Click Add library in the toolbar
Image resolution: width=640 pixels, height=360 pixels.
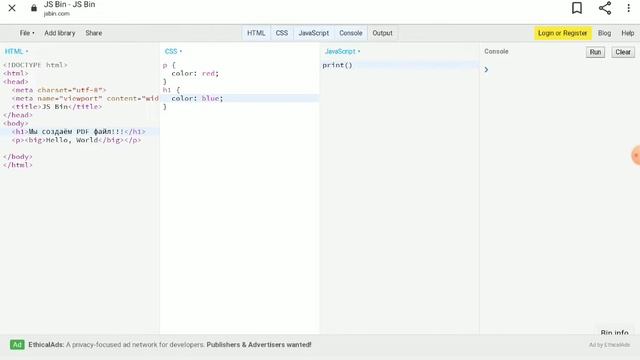[x=60, y=33]
